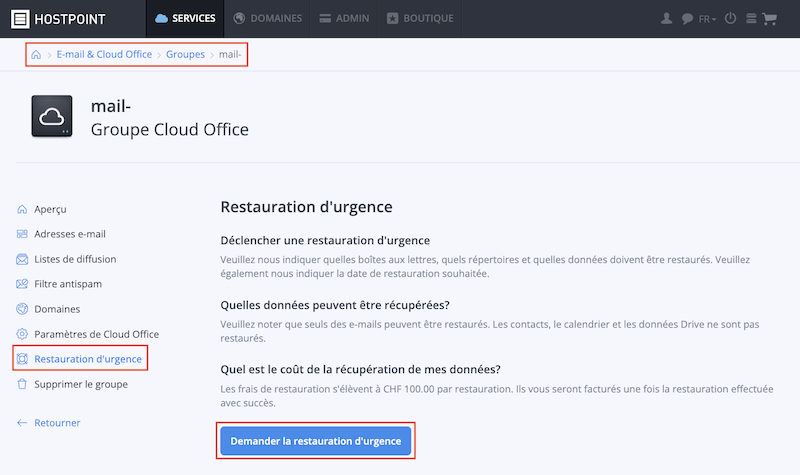Open E-mail & Cloud Office breadcrumb link
This screenshot has width=800, height=475.
[x=104, y=54]
